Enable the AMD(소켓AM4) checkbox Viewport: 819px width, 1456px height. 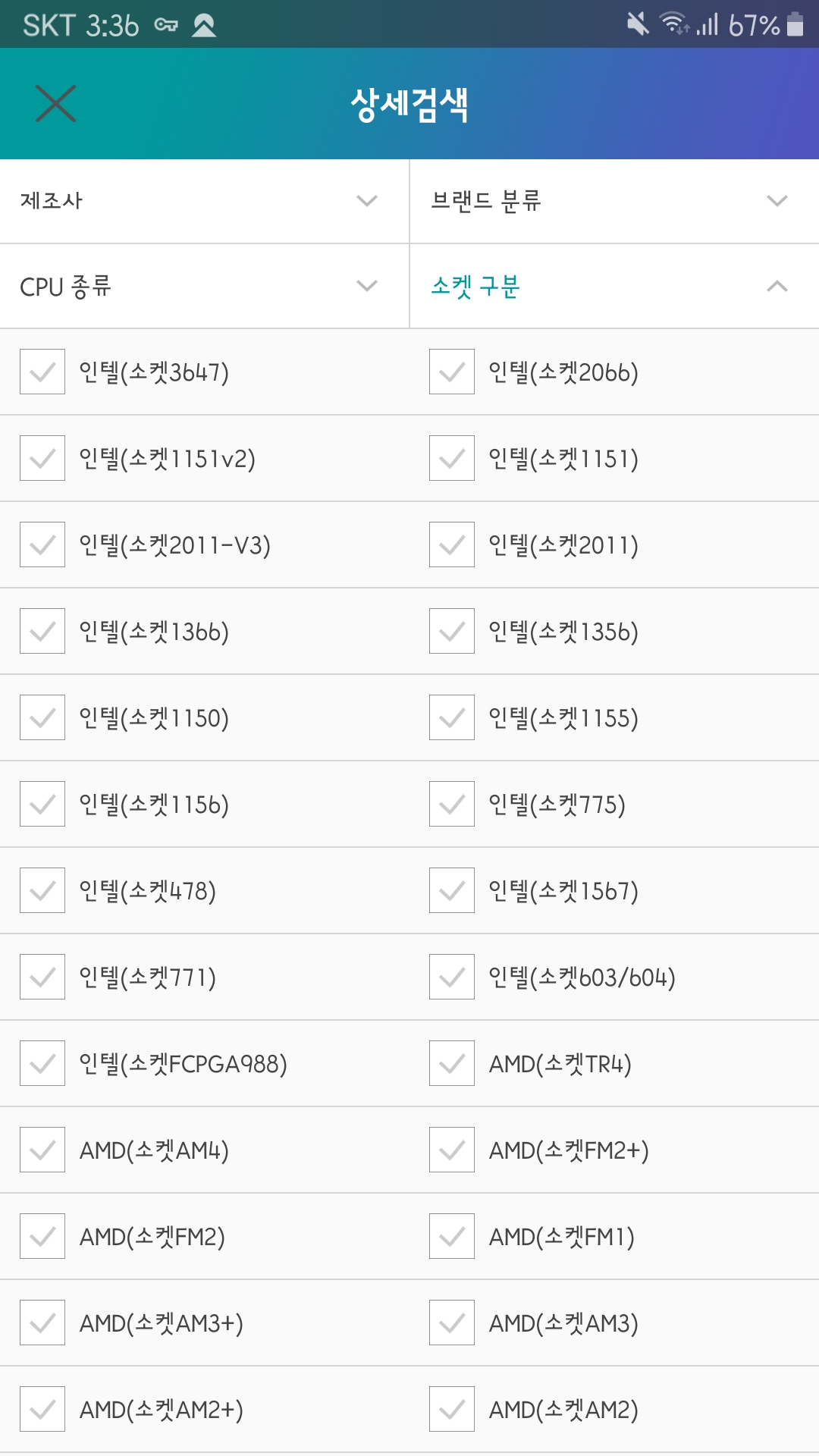(x=42, y=1150)
